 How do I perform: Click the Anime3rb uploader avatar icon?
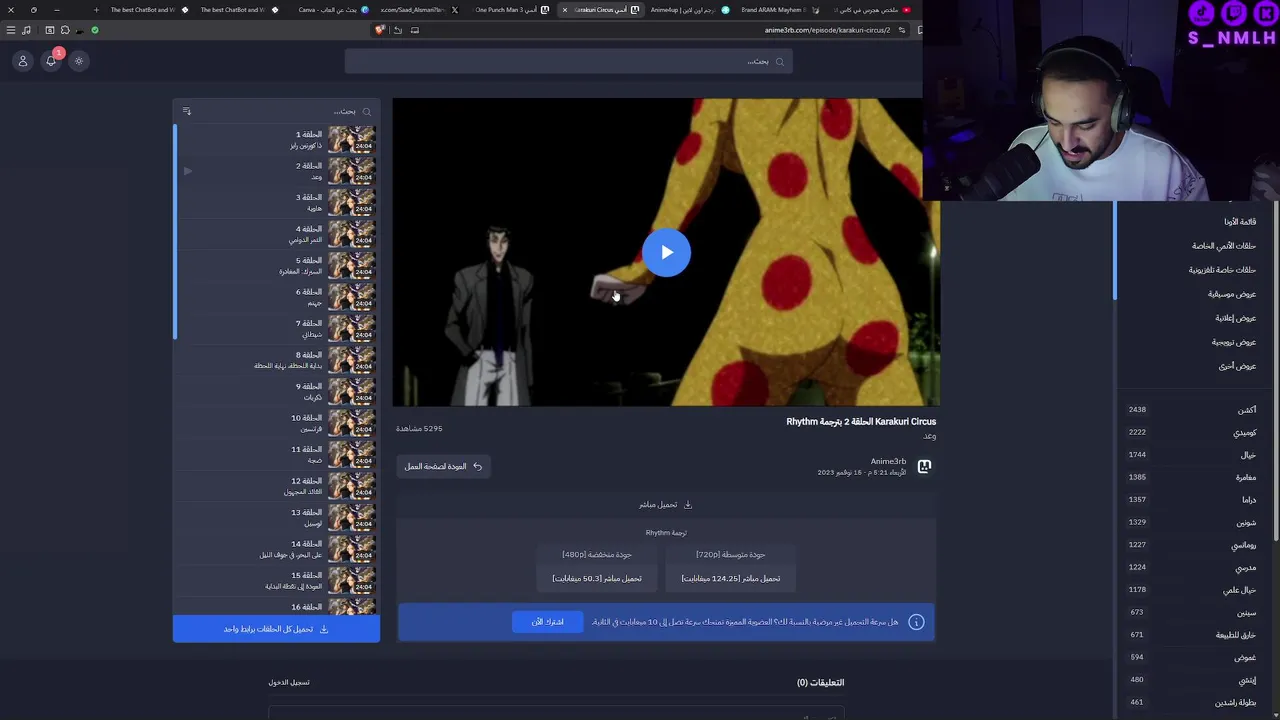[x=924, y=466]
